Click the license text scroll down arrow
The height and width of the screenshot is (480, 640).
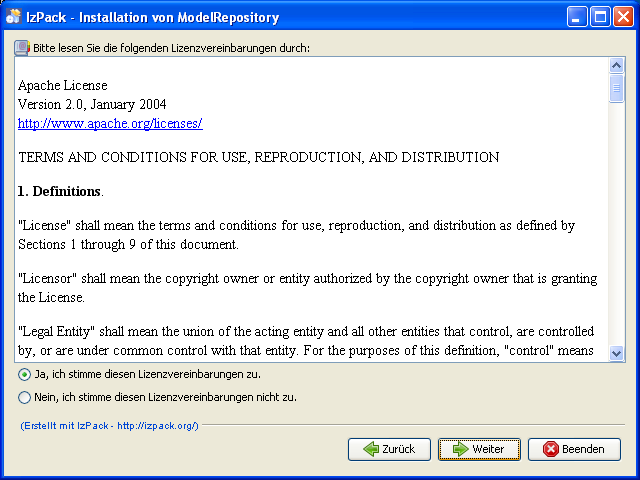[616, 353]
